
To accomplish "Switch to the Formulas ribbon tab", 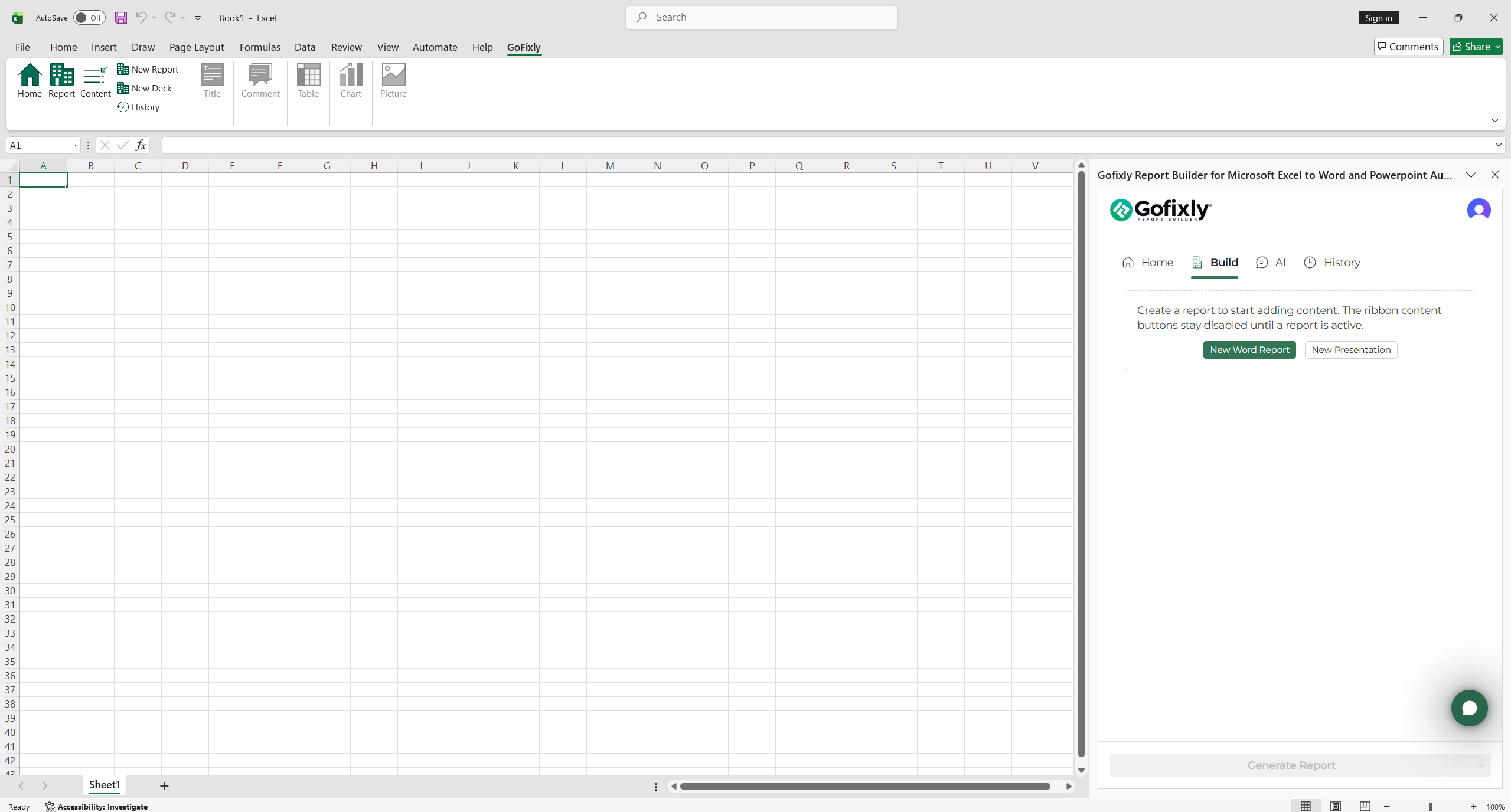I will click(260, 47).
